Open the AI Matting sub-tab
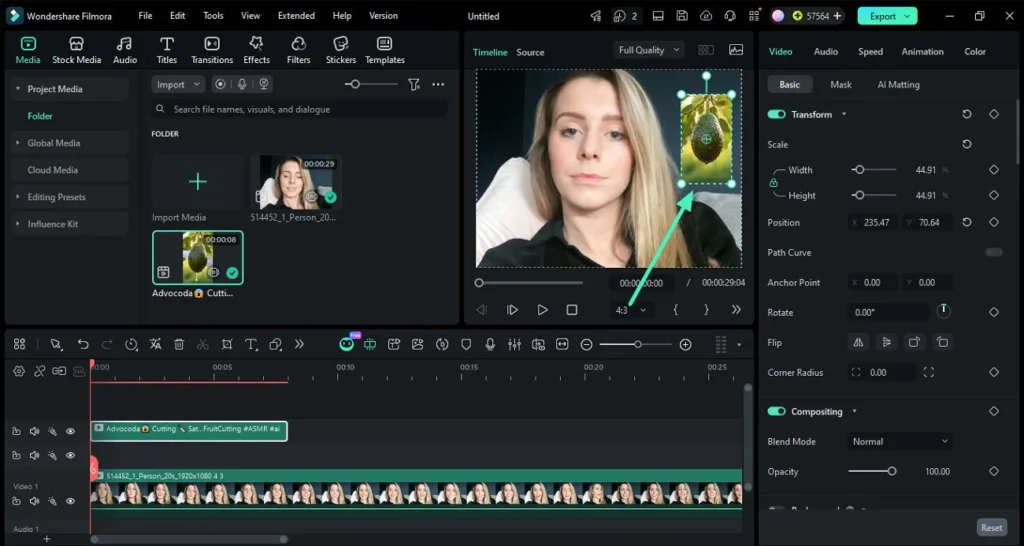The image size is (1024, 546). coord(898,84)
